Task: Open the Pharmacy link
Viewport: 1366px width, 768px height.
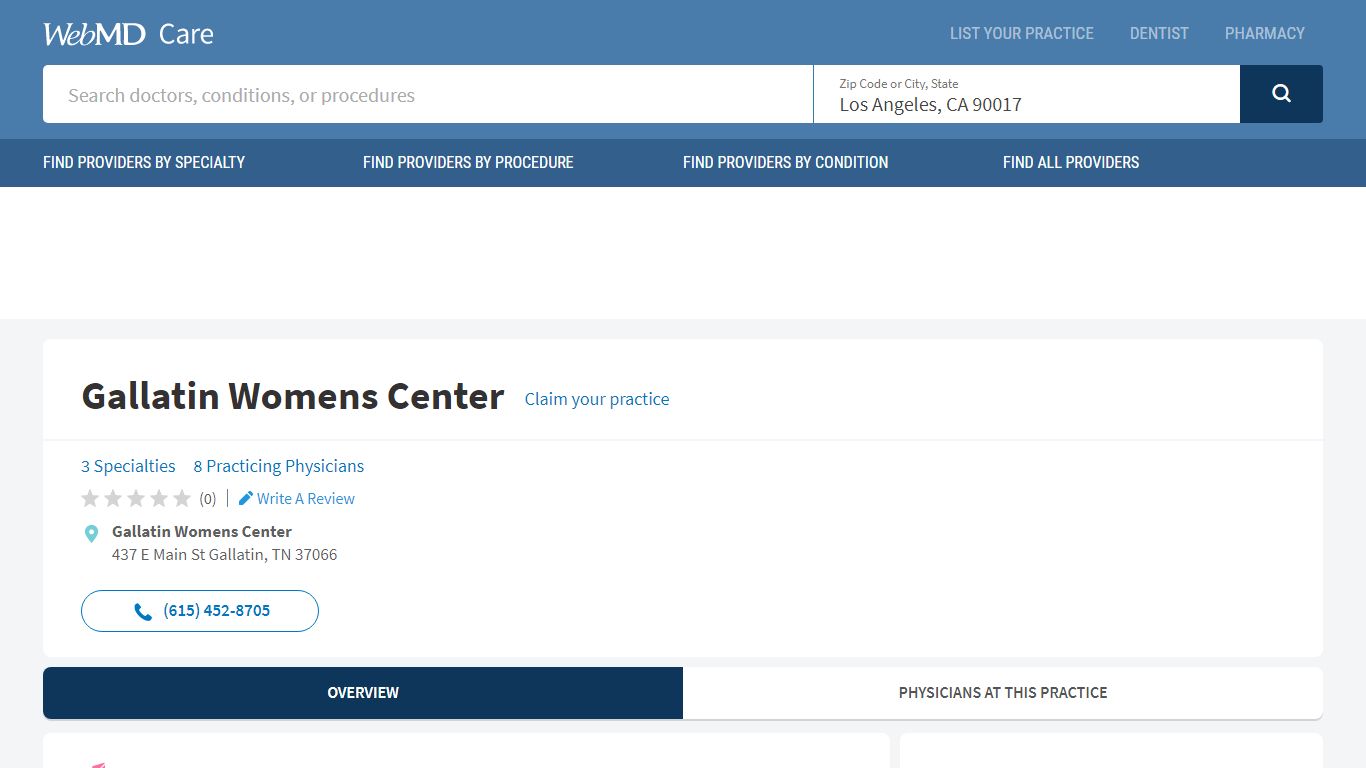Action: tap(1265, 33)
